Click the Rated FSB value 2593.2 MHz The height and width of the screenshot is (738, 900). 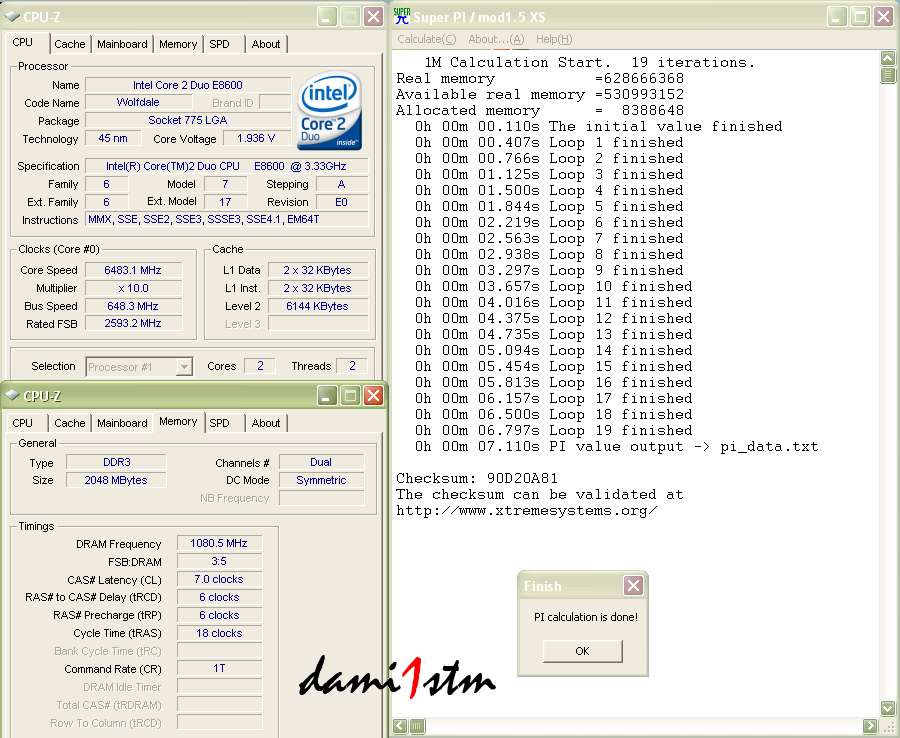pyautogui.click(x=133, y=324)
